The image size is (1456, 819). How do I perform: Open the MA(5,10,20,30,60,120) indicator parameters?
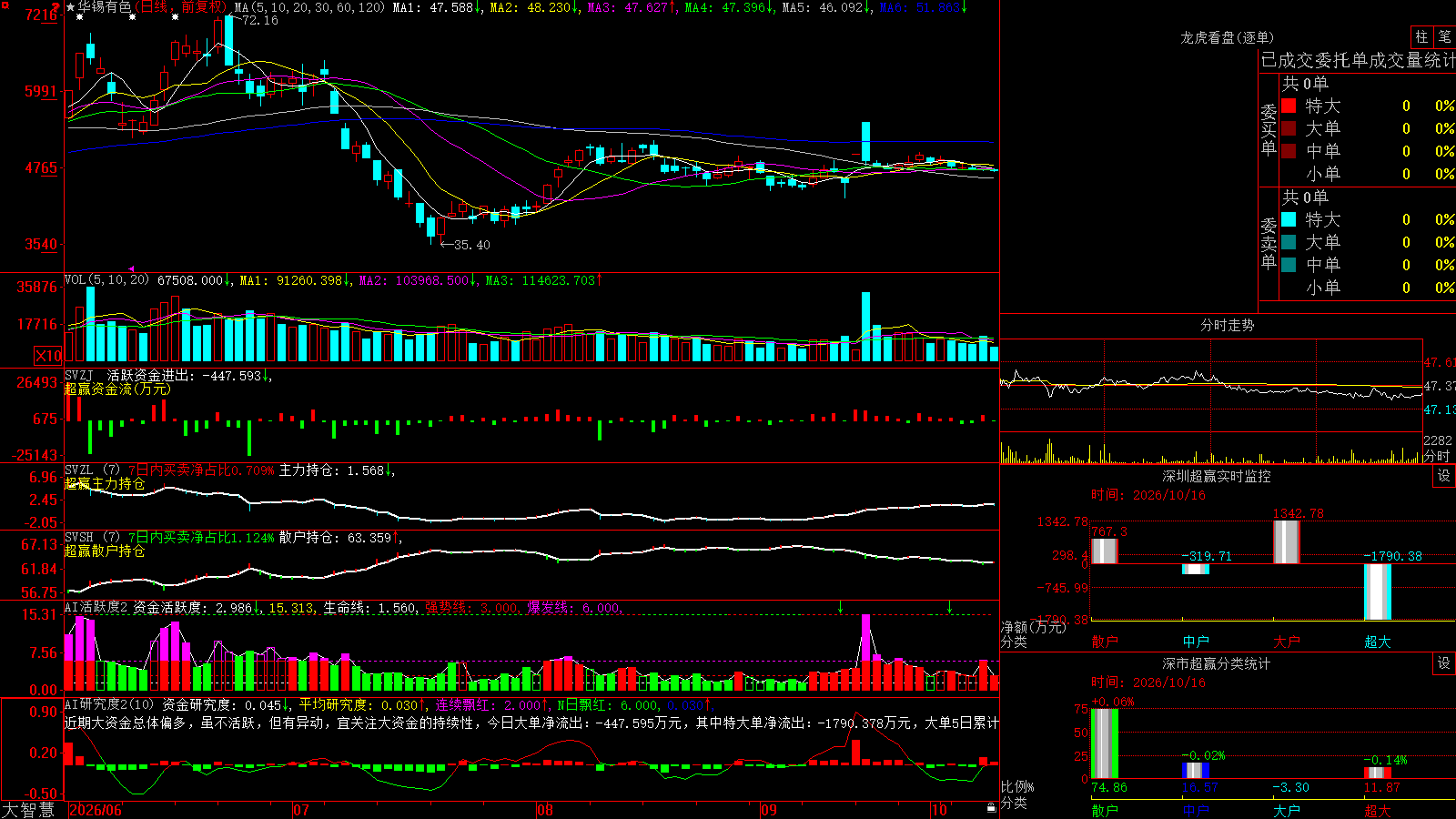coord(309,7)
